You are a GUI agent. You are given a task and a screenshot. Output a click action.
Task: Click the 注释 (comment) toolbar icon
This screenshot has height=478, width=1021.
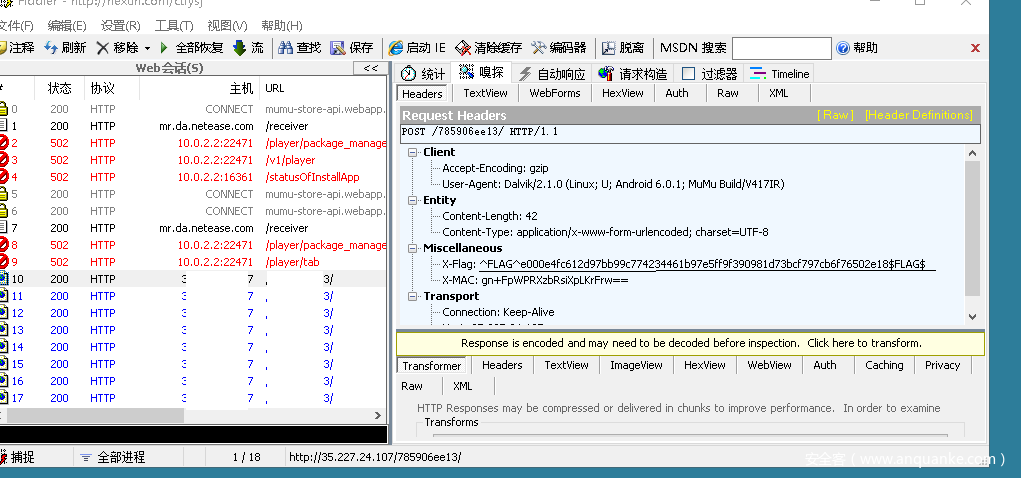4,48
